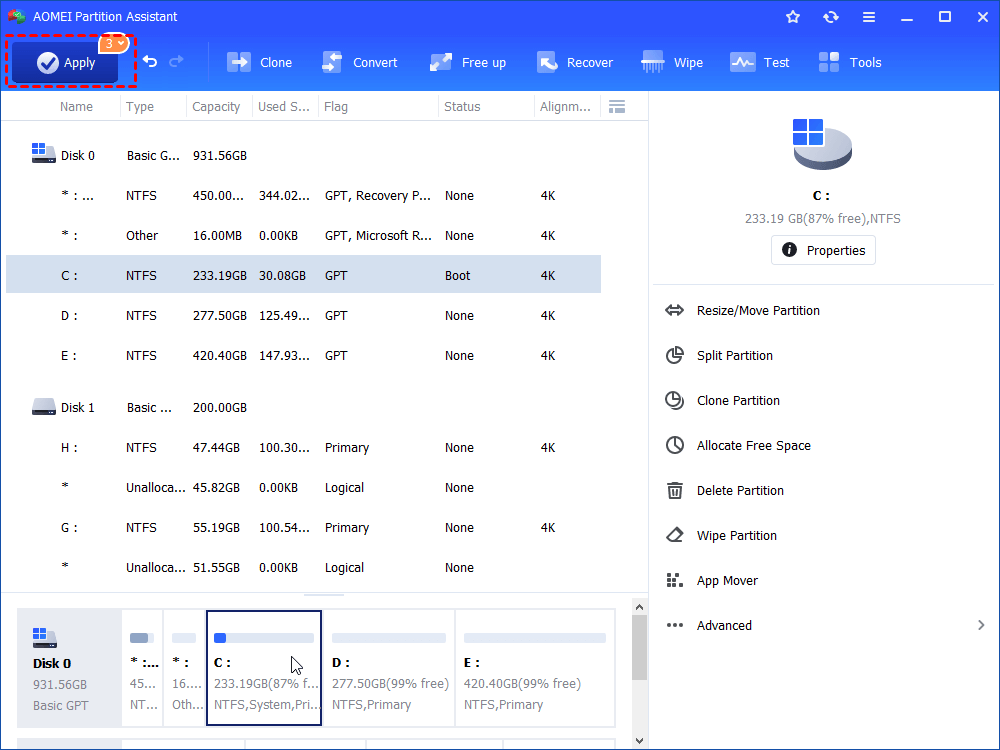Sort by Name column header

tap(76, 107)
